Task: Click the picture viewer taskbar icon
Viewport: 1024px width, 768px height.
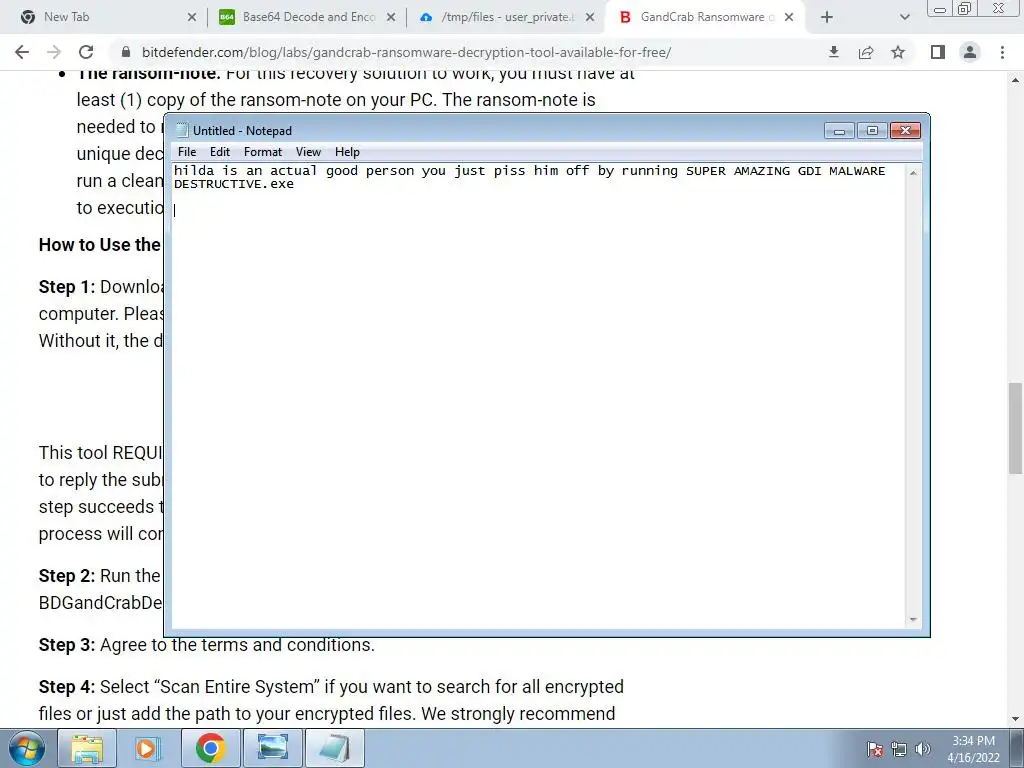Action: tap(272, 748)
